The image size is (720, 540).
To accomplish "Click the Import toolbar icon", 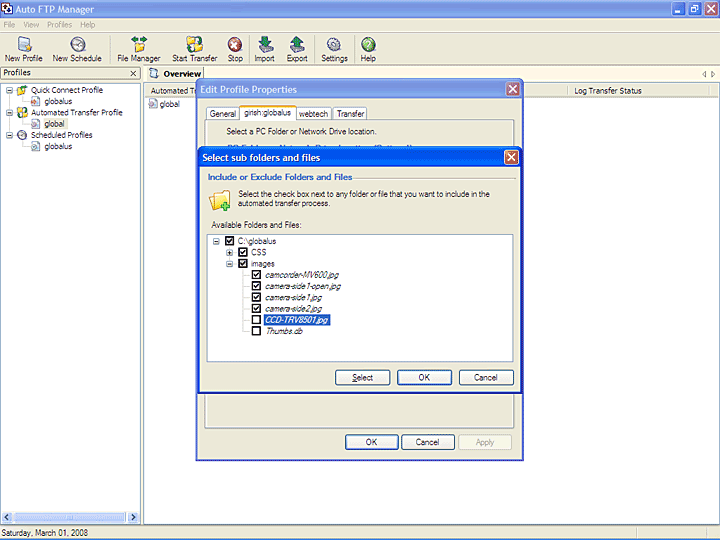I will click(x=265, y=44).
